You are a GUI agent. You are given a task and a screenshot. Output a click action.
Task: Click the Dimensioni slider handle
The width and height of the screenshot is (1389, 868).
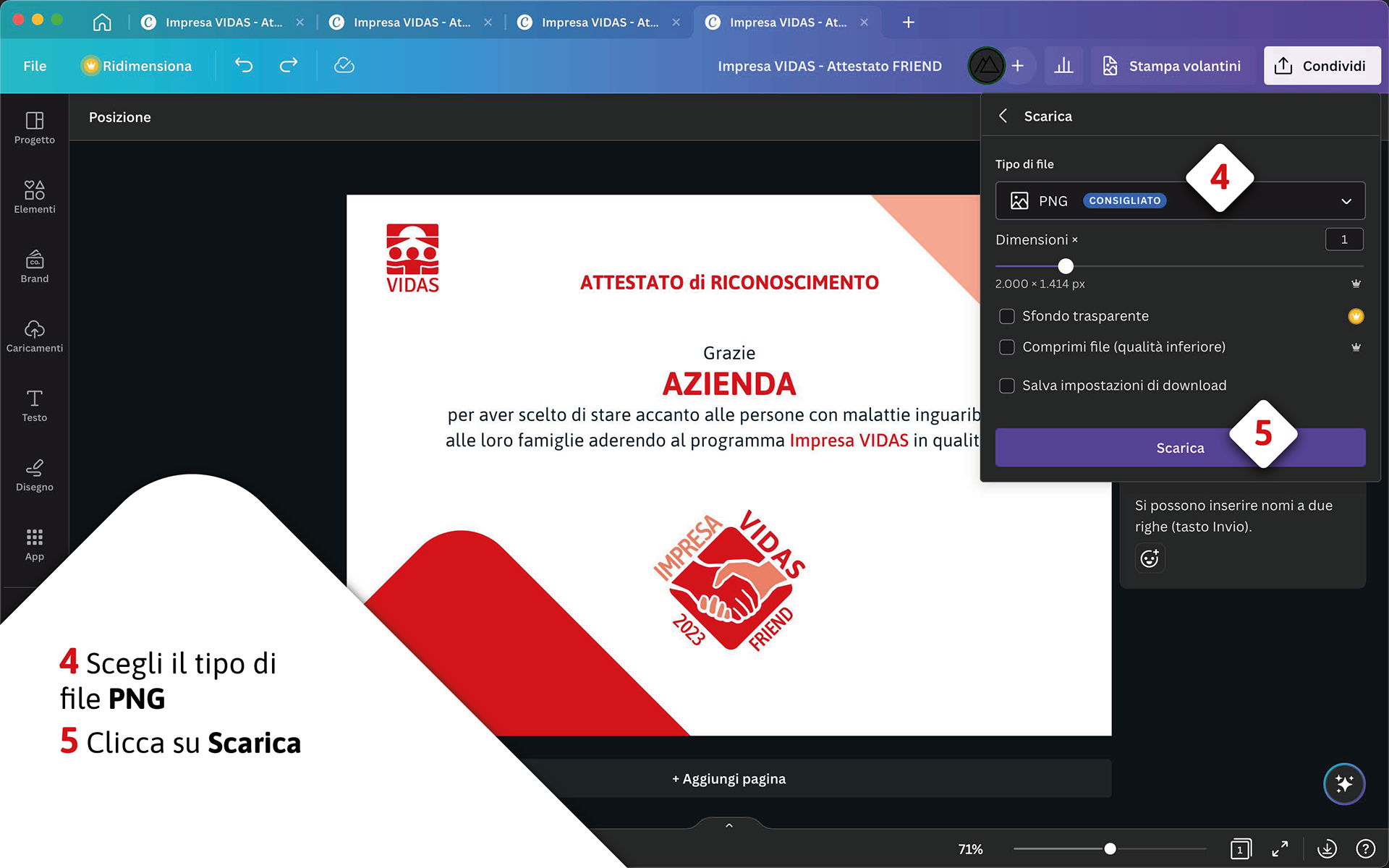click(x=1066, y=266)
